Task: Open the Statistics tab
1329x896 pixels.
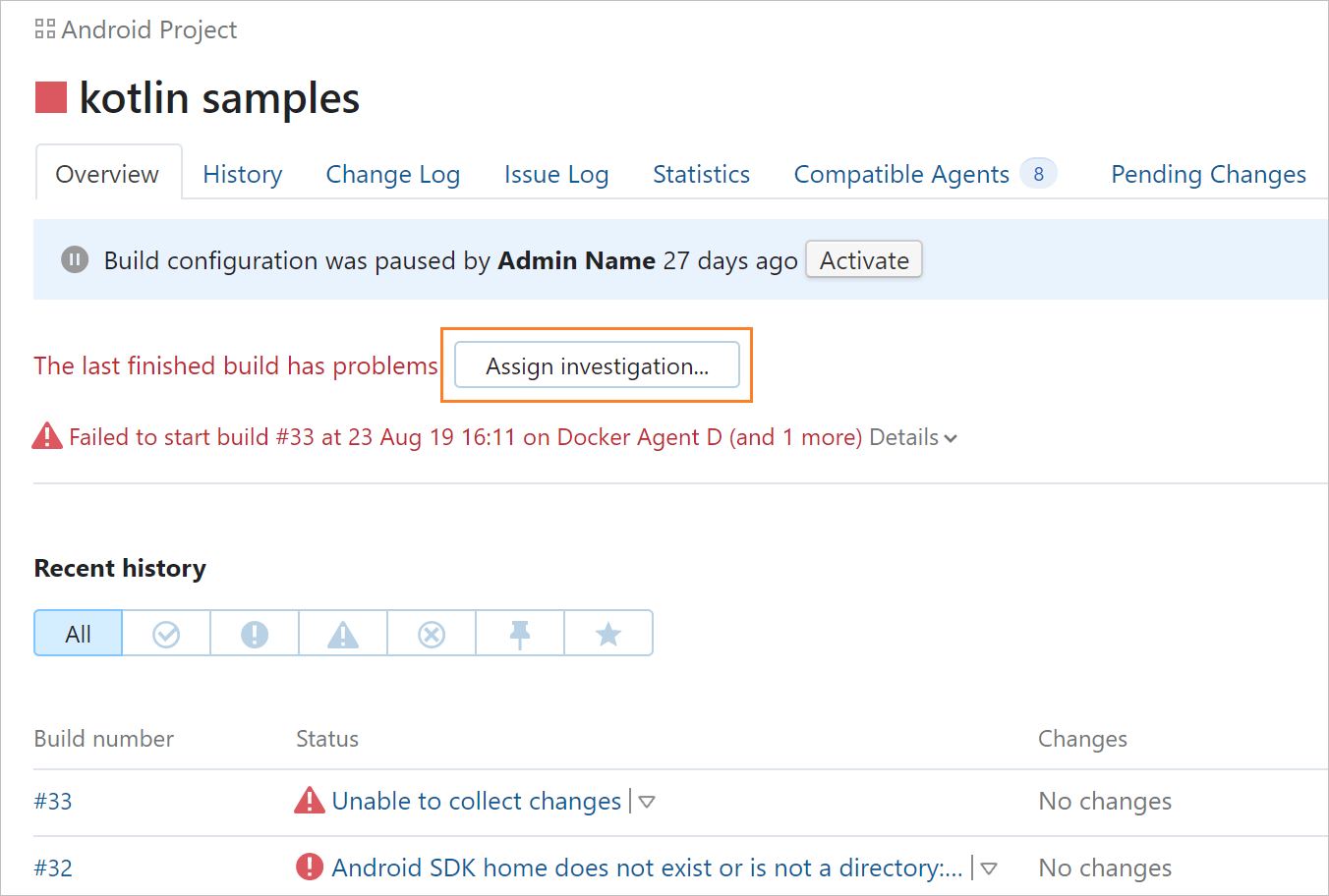Action: tap(701, 174)
